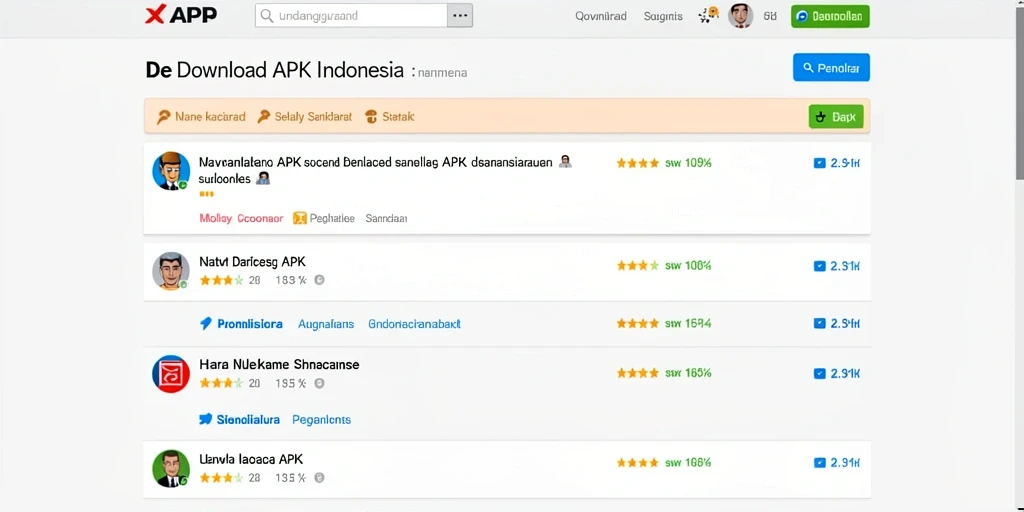Screen dimensions: 1024x512
Task: Click star rating at 'sw 166%'
Action: (637, 463)
